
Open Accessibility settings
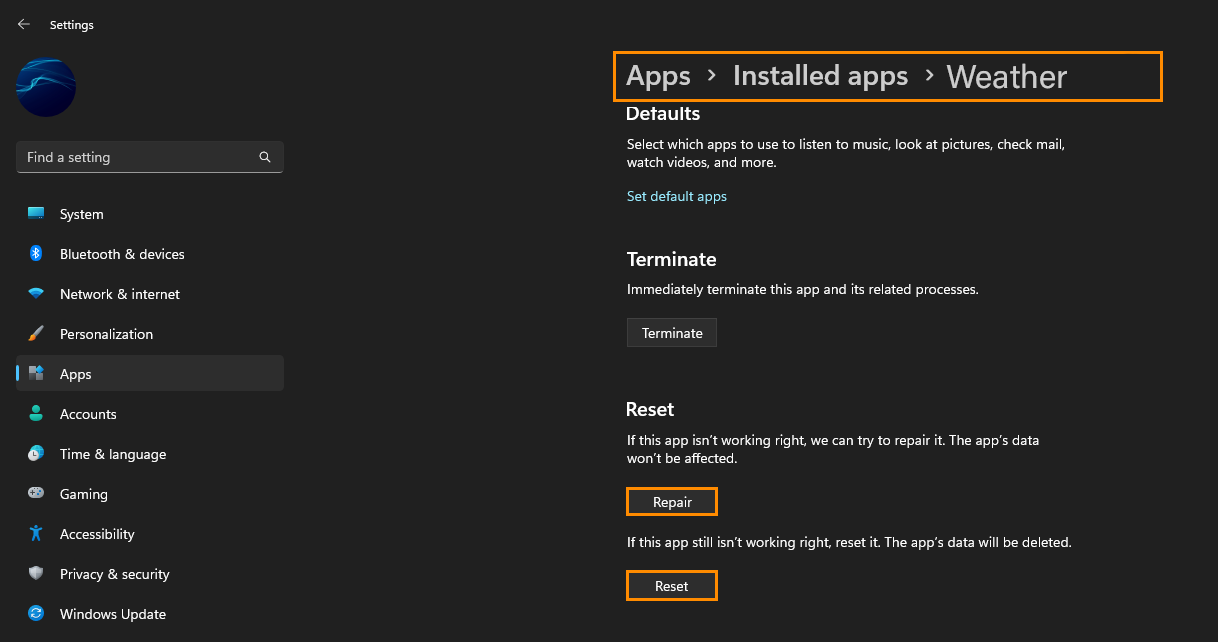[150, 534]
